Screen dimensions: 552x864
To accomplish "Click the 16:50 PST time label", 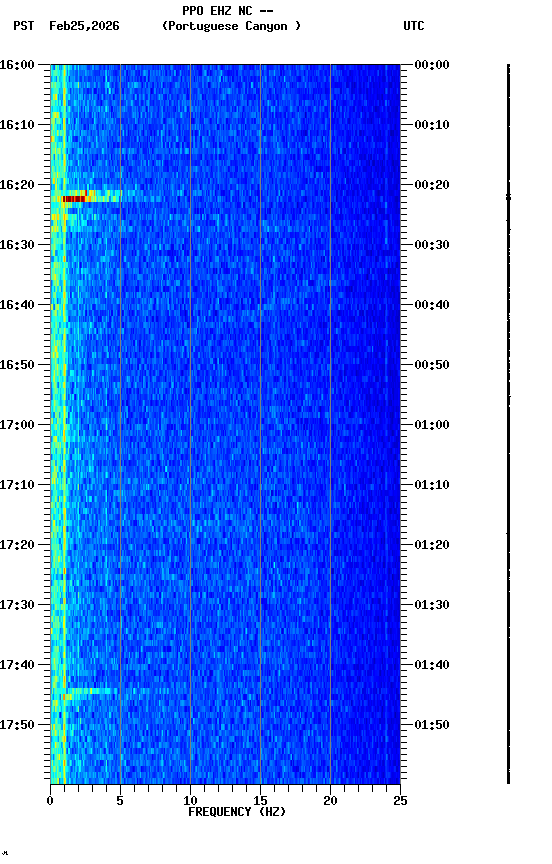I will (x=17, y=365).
